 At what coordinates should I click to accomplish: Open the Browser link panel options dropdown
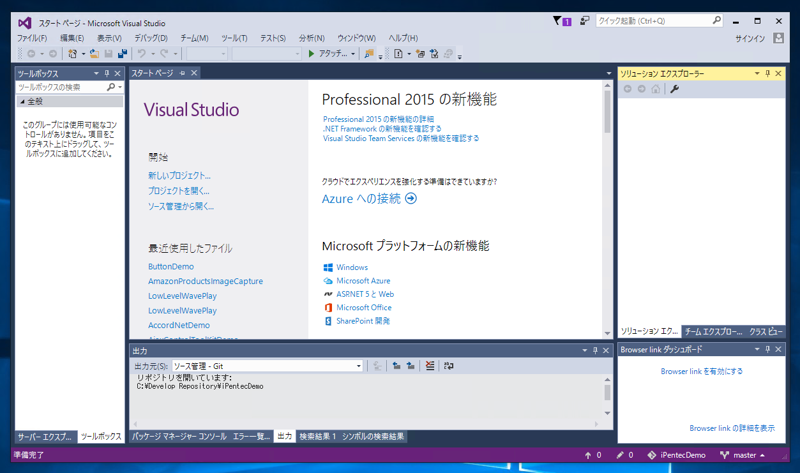click(757, 349)
